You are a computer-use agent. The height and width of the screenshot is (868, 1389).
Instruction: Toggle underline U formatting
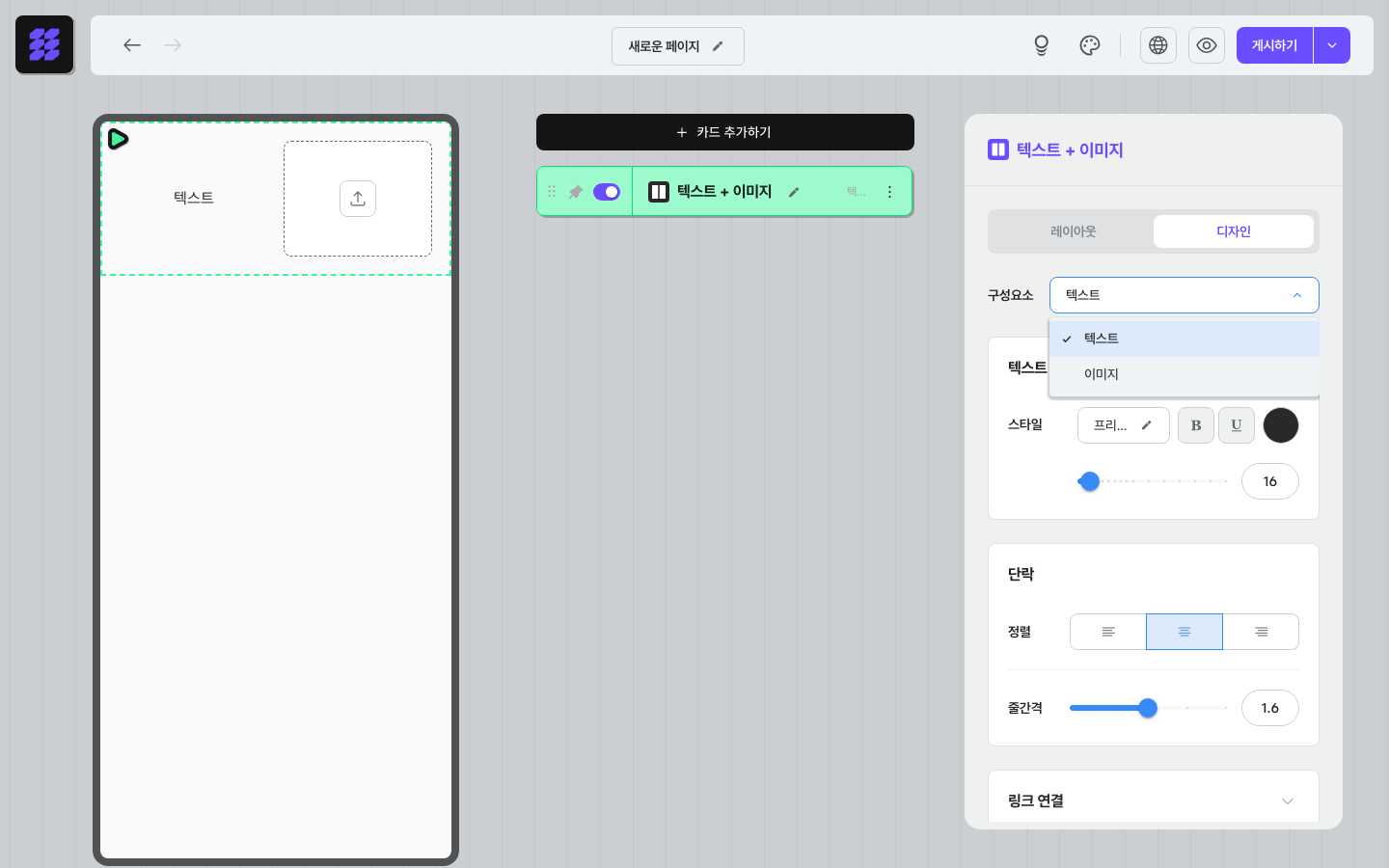click(1237, 425)
